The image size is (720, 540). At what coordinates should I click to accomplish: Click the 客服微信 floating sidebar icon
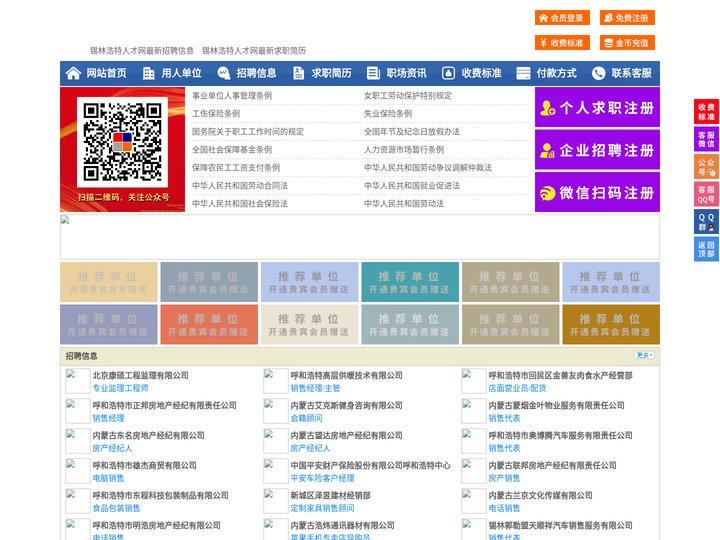point(706,139)
